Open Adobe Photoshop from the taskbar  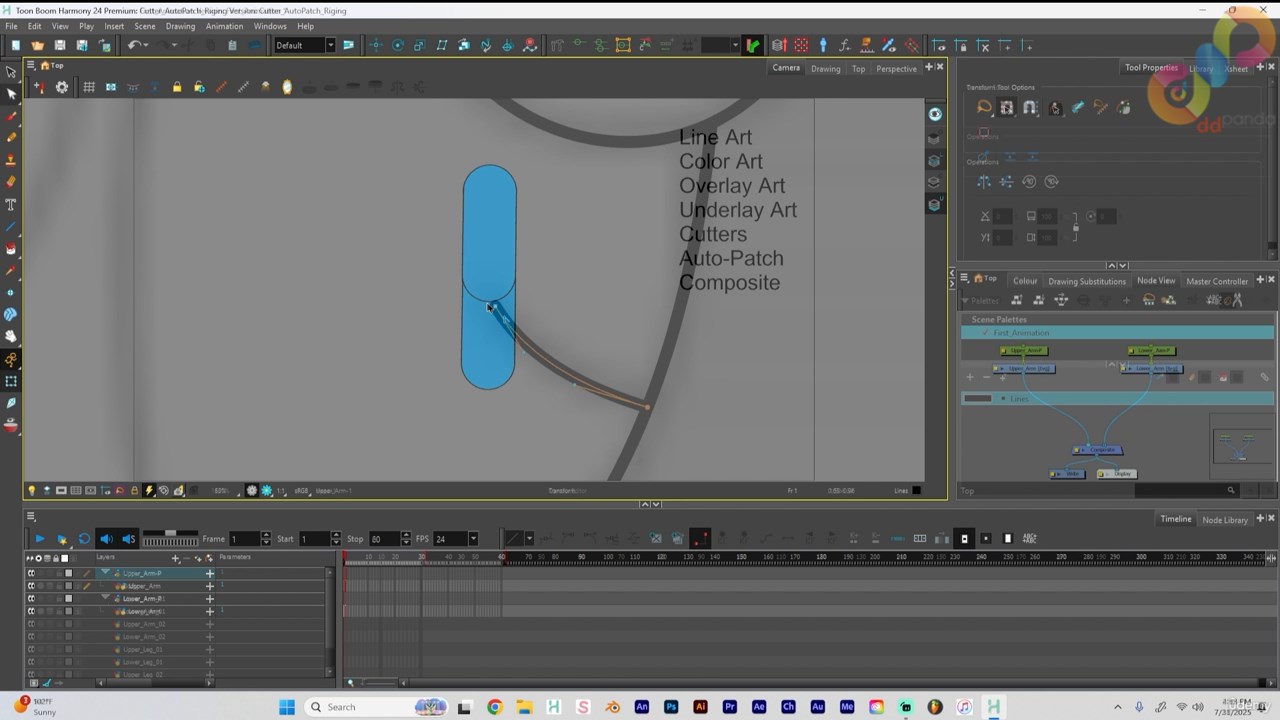coord(670,707)
